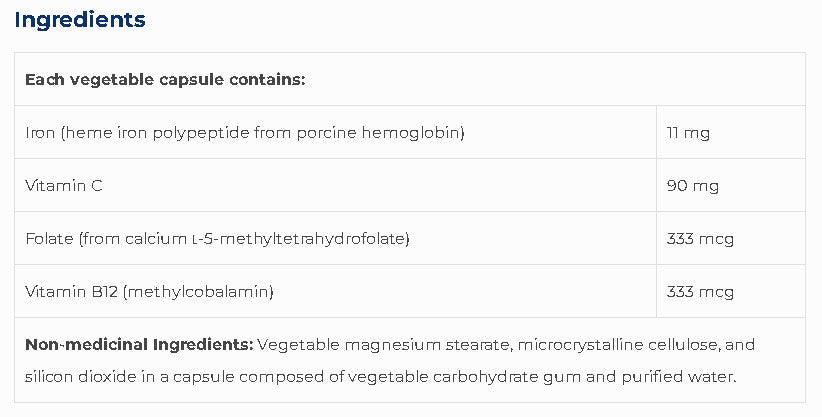
Task: Click the Ingredients section heading
Action: (x=80, y=19)
